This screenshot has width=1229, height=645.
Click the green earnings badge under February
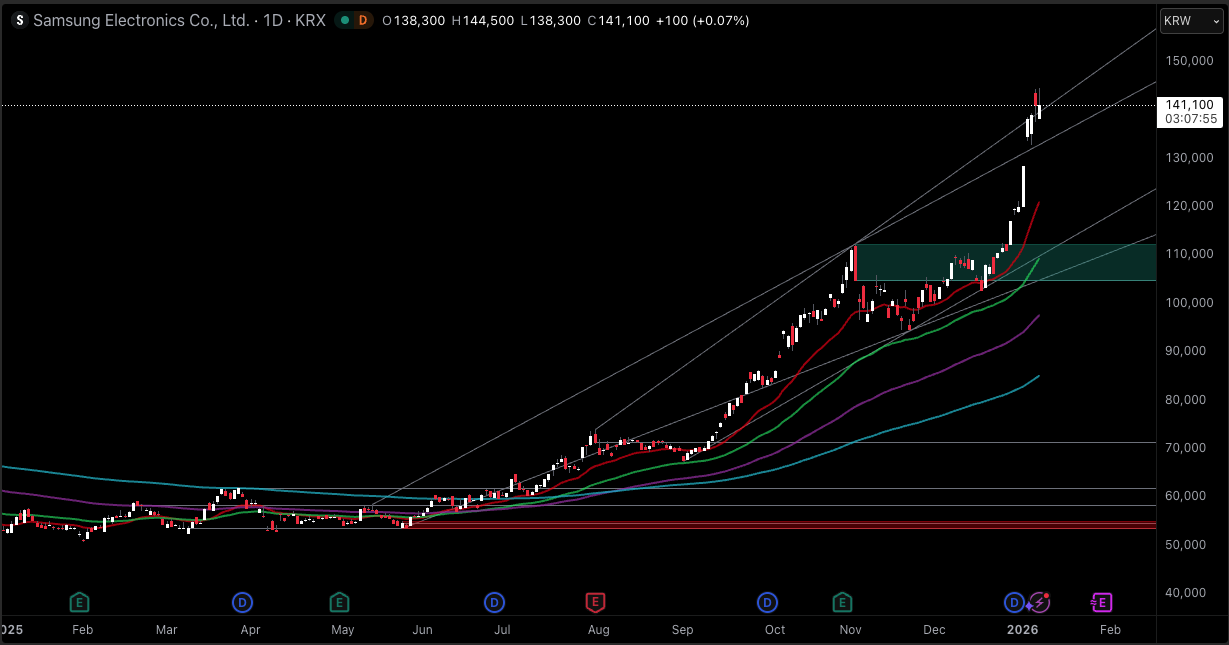[x=80, y=602]
